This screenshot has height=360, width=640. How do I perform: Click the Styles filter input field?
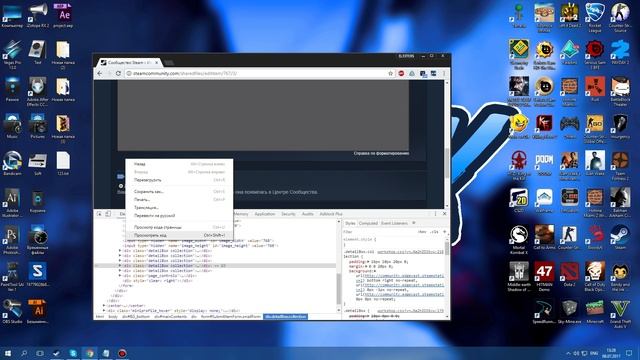(x=378, y=232)
